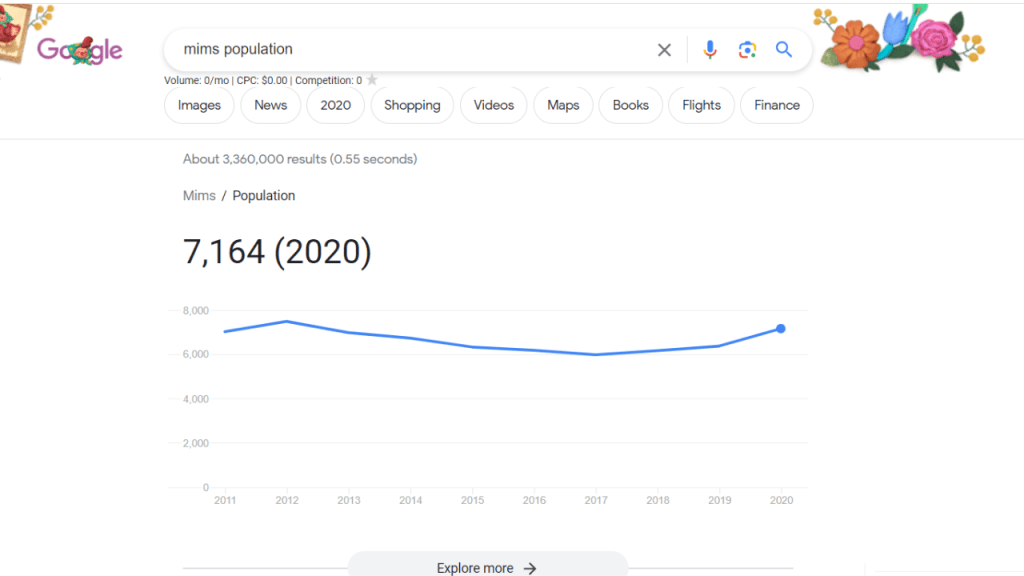
Task: Click the floral doodle on the right
Action: click(900, 40)
